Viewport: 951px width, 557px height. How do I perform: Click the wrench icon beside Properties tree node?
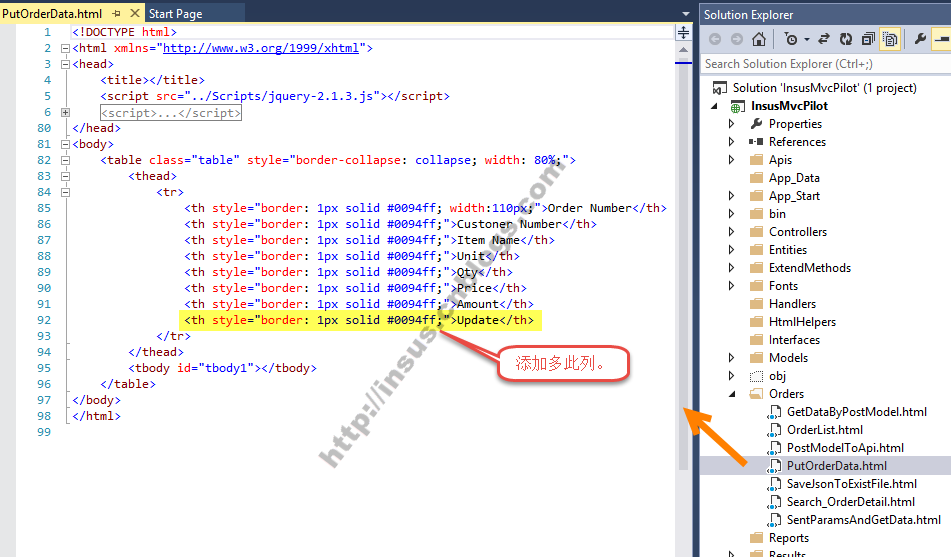pos(756,124)
